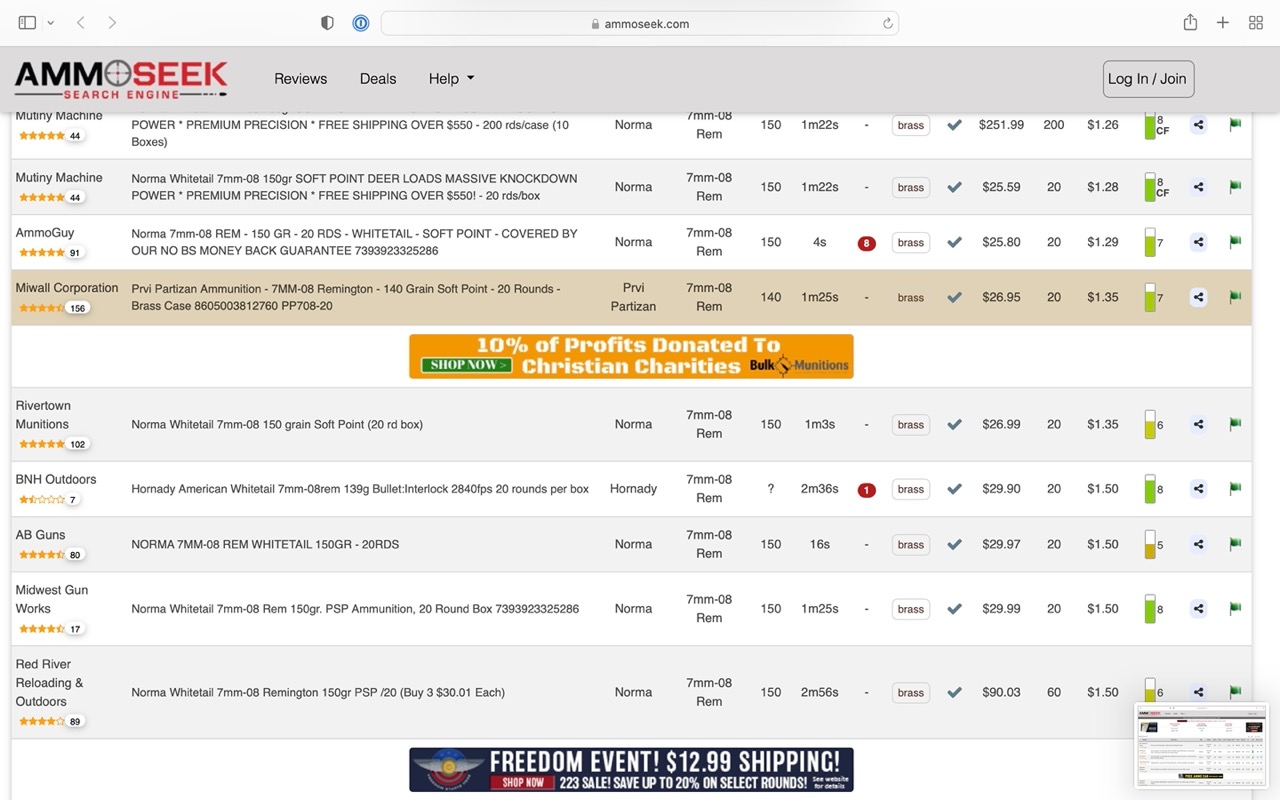The height and width of the screenshot is (800, 1280).
Task: Click shipping score bar in BNH Outdoors row
Action: (1150, 489)
